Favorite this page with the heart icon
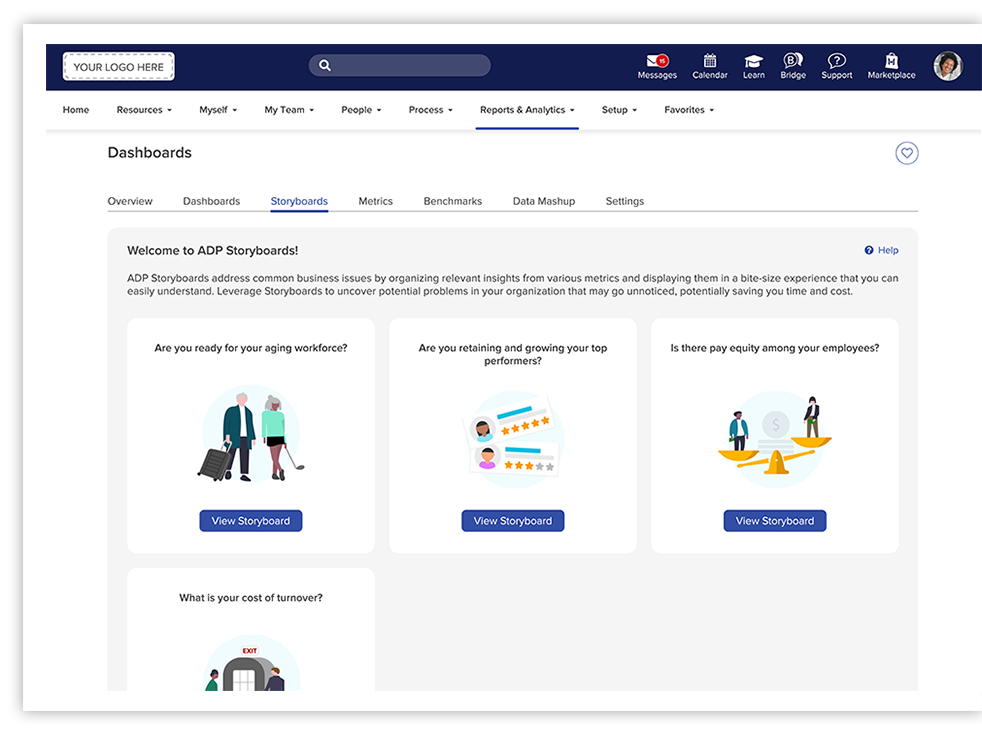The width and height of the screenshot is (982, 731). (906, 153)
